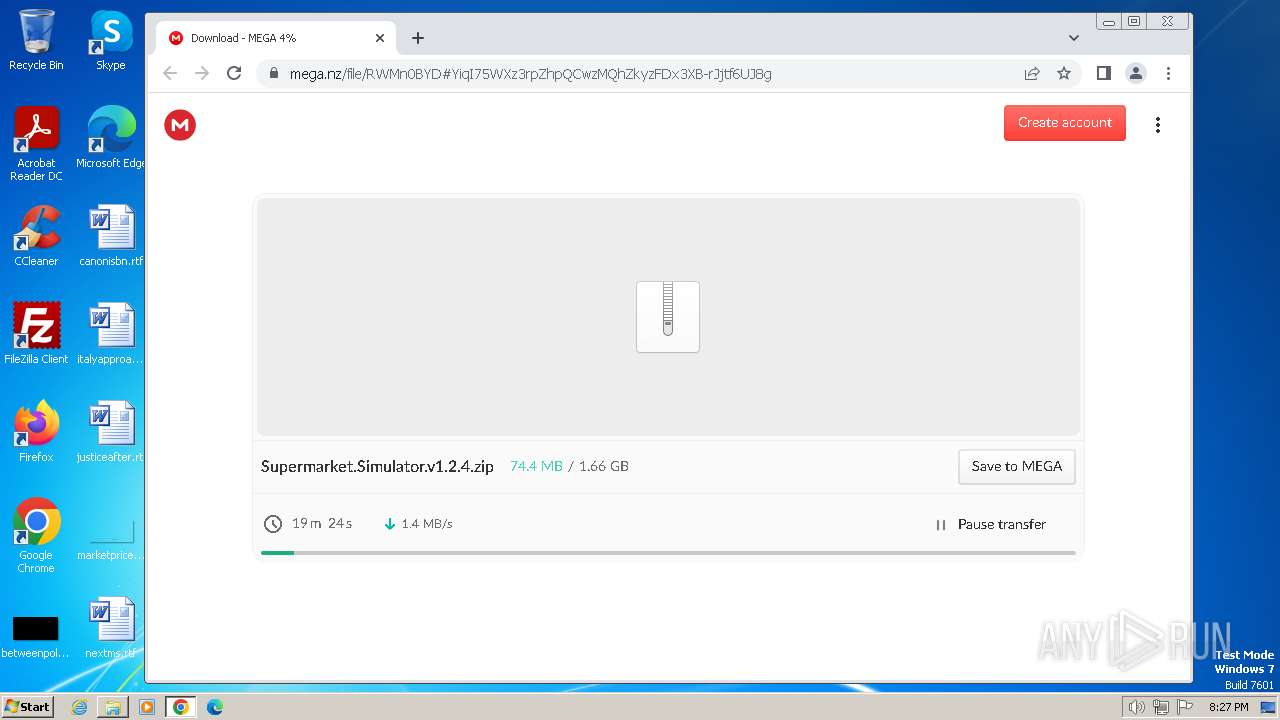Click the MEGA logo icon on the page
The image size is (1280, 720).
tap(180, 125)
